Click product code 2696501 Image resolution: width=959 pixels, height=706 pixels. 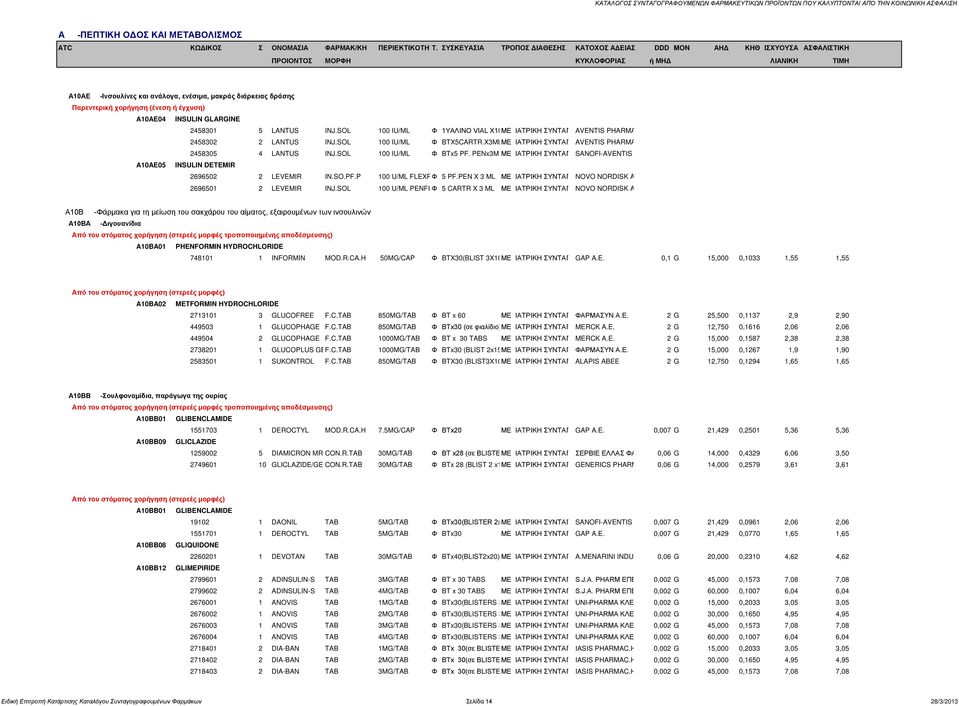point(203,188)
